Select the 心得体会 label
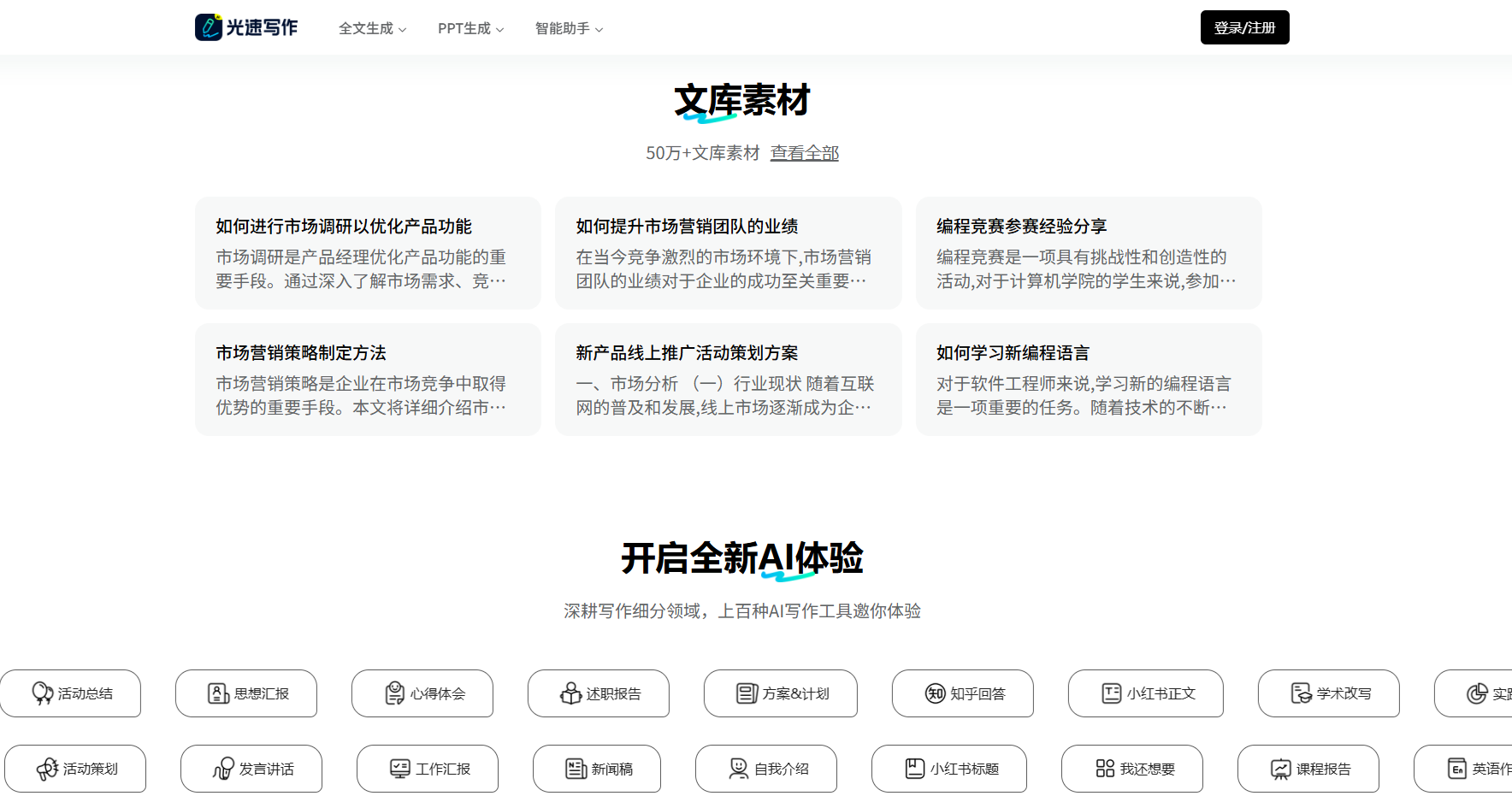This screenshot has height=796, width=1512. click(x=438, y=693)
